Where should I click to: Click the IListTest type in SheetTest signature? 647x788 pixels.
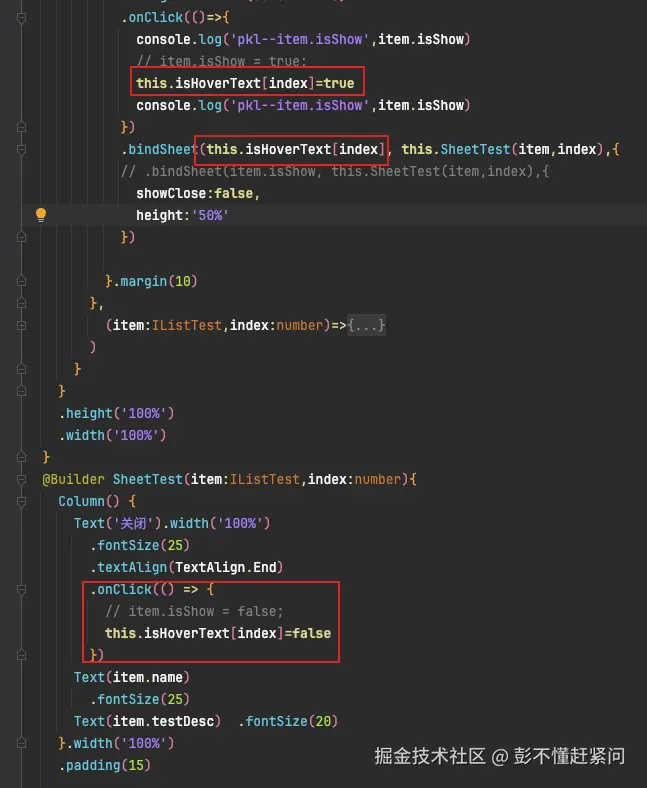(x=264, y=479)
